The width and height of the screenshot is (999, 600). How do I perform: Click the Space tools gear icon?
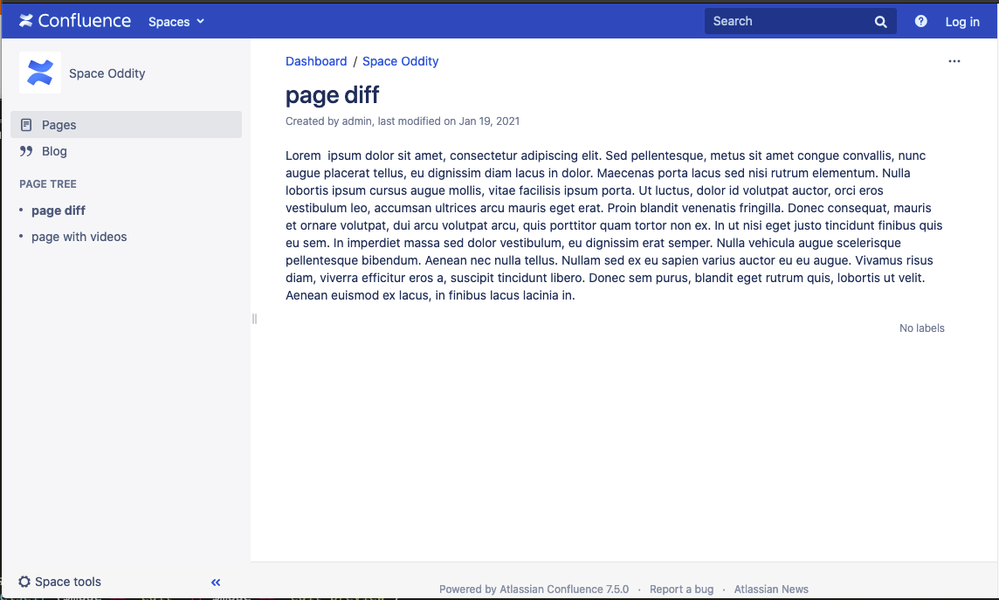tap(24, 582)
